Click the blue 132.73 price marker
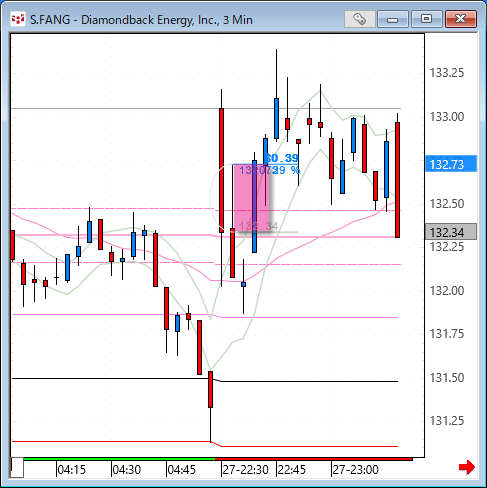Screen dimensions: 487x488 [451, 164]
